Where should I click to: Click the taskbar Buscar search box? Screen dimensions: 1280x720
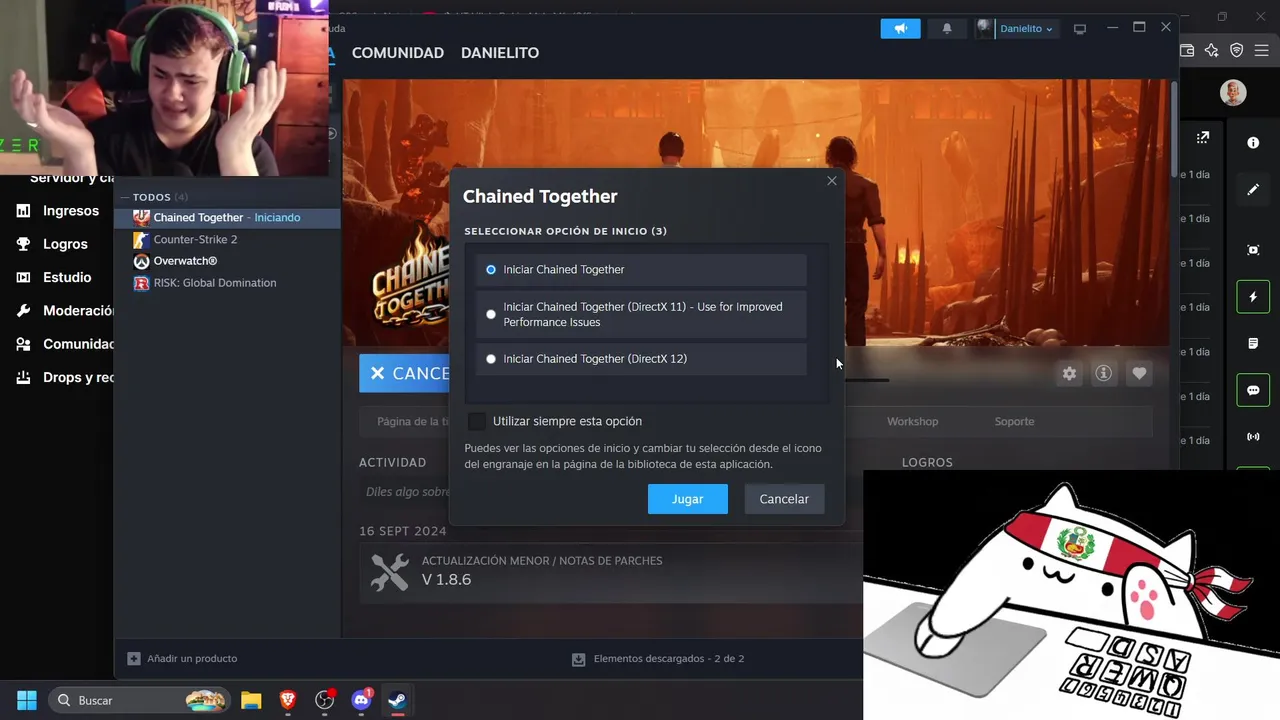tap(138, 700)
